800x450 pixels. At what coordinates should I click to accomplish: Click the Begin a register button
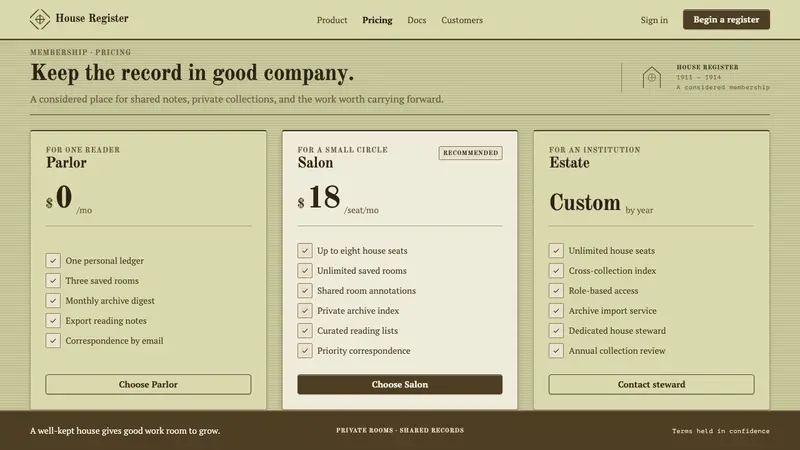(726, 19)
